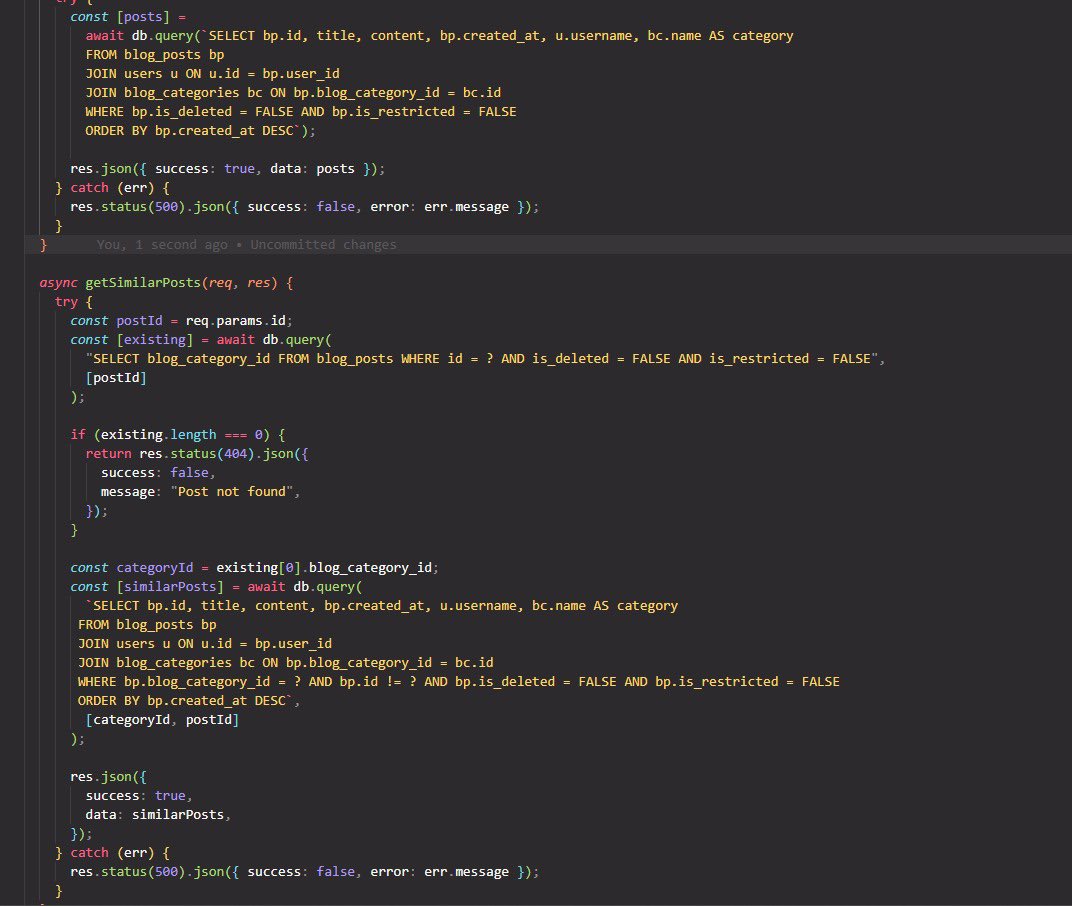
Task: Click 'WHERE bp.blog_category_id = ?' line
Action: pyautogui.click(x=458, y=682)
